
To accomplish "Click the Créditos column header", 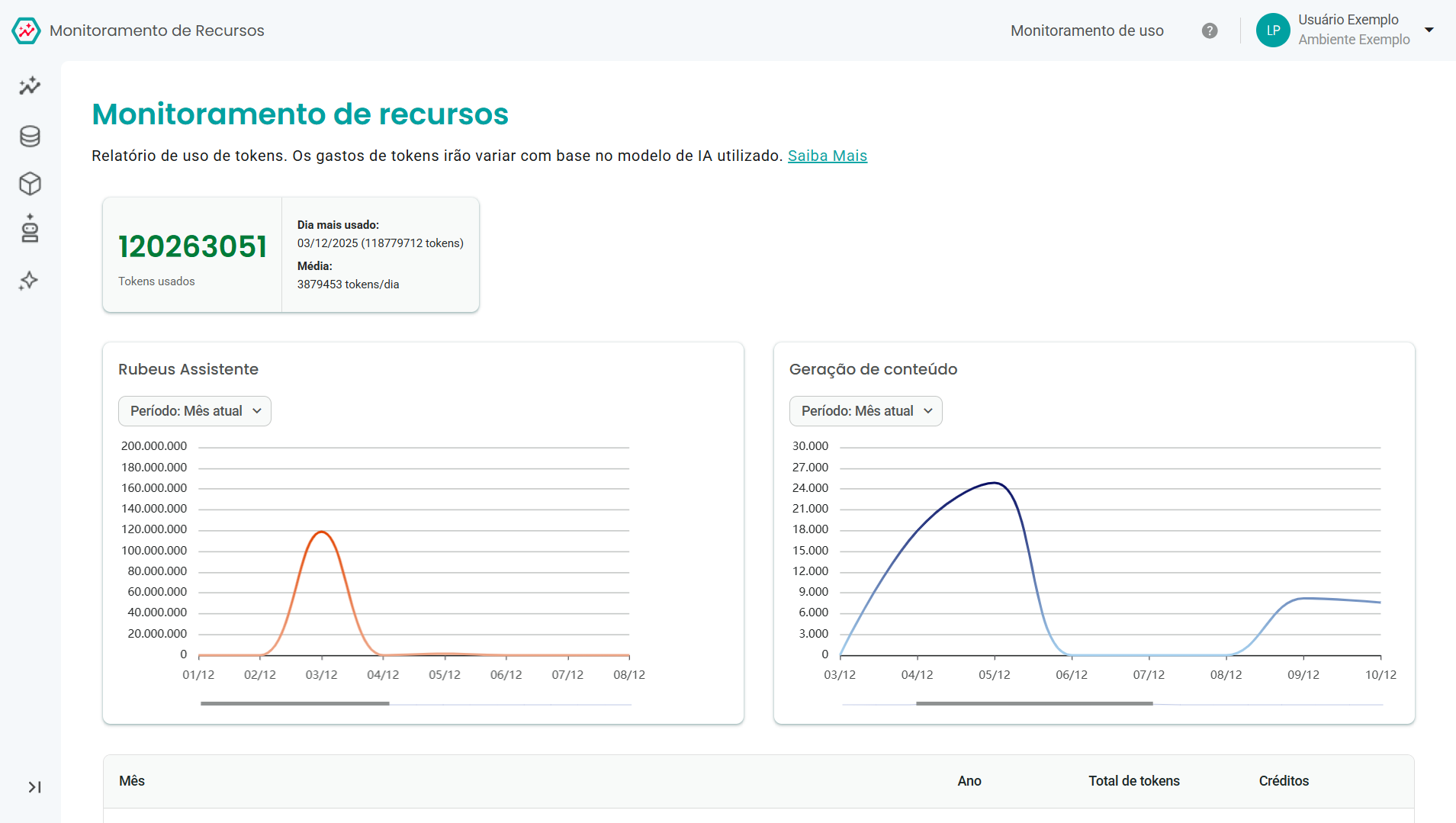I will tap(1284, 781).
